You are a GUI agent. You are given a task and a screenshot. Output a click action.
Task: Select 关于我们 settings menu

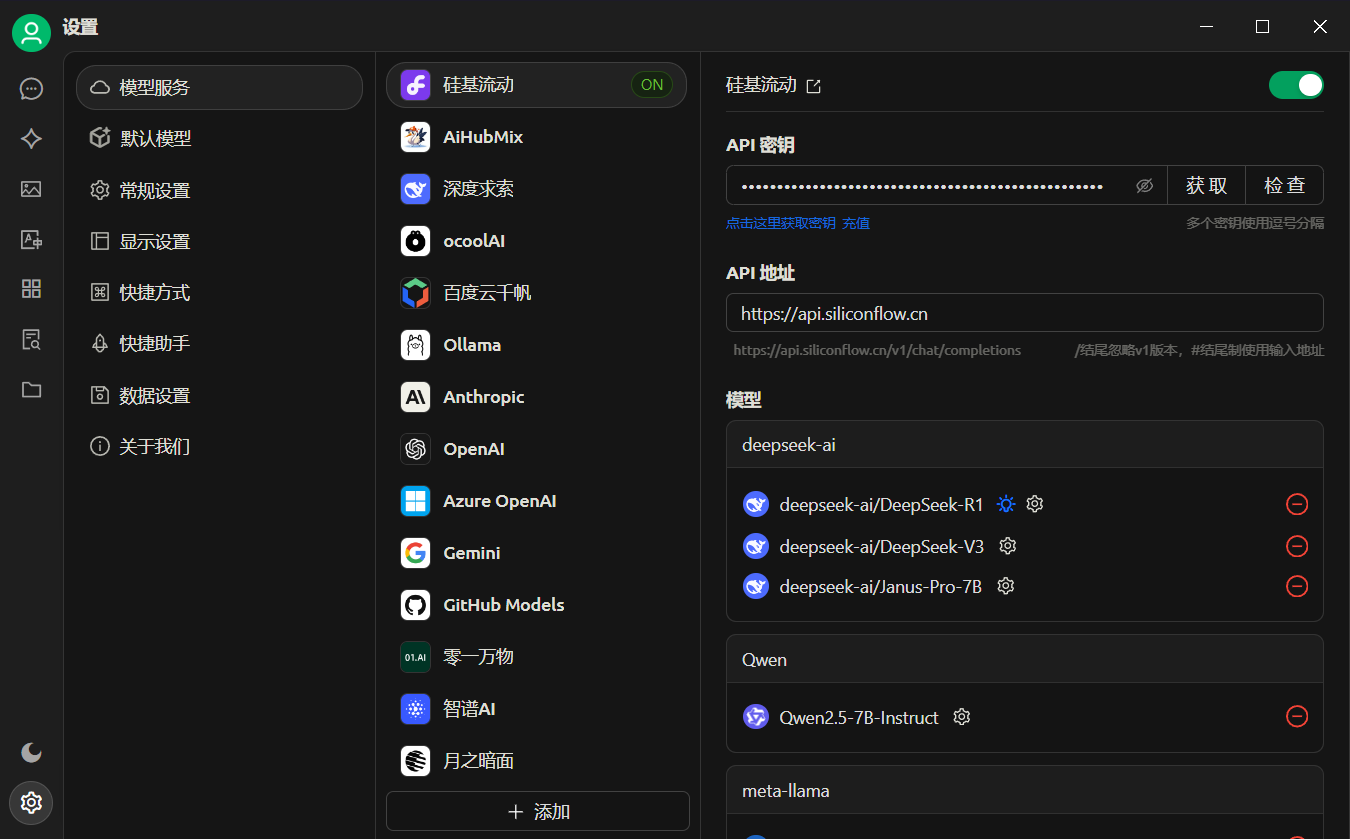pyautogui.click(x=219, y=446)
